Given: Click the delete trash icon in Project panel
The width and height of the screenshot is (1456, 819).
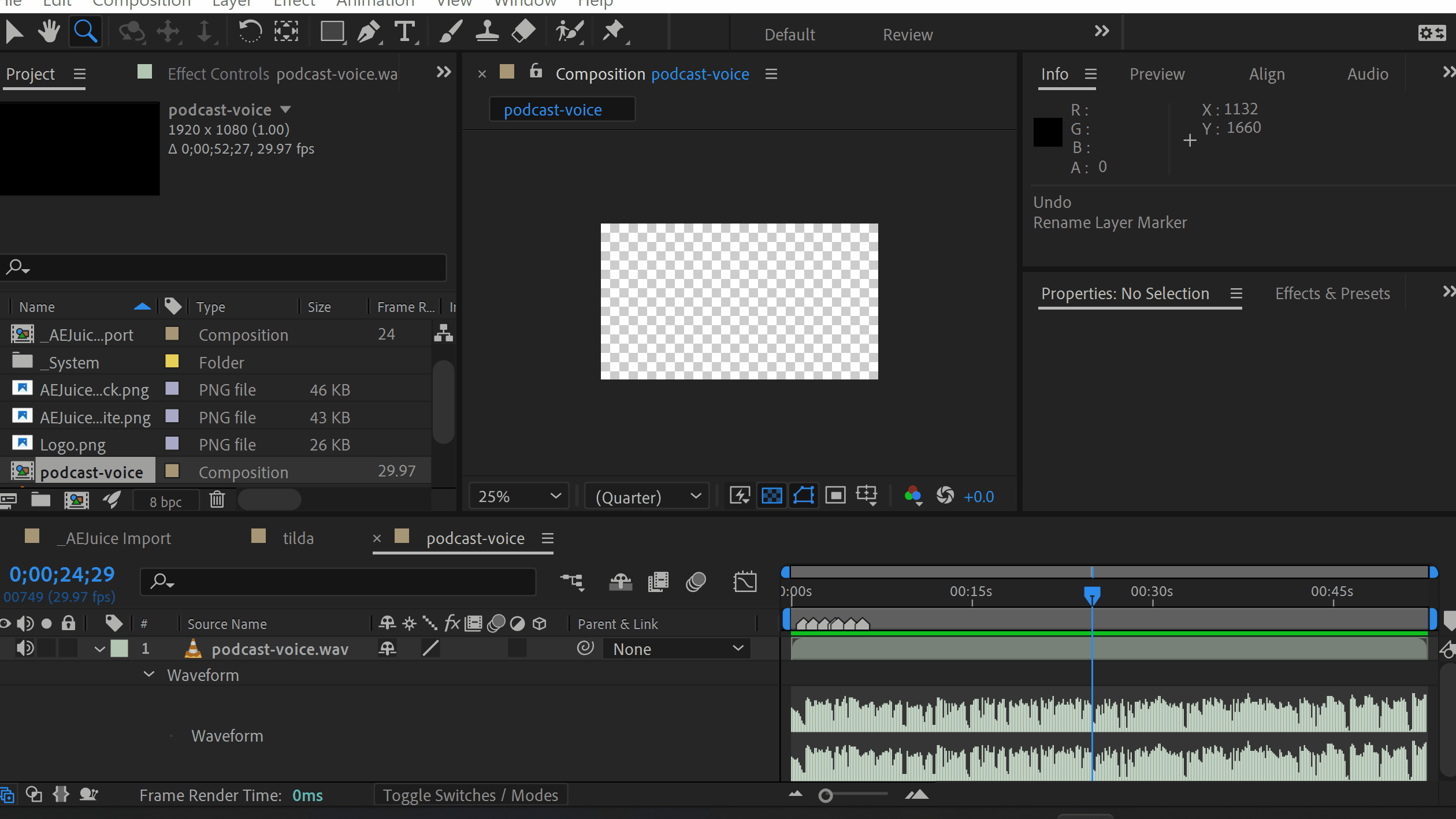Looking at the screenshot, I should coord(217,500).
